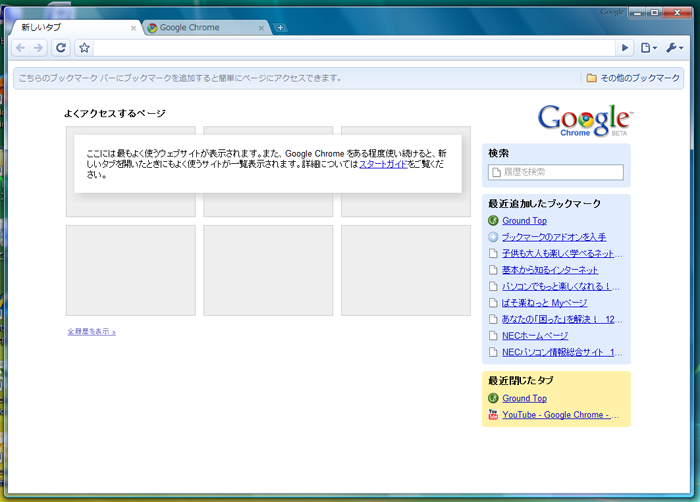This screenshot has height=502, width=700.
Task: Open あなたの「困った」を解決 bookmark
Action: click(562, 319)
